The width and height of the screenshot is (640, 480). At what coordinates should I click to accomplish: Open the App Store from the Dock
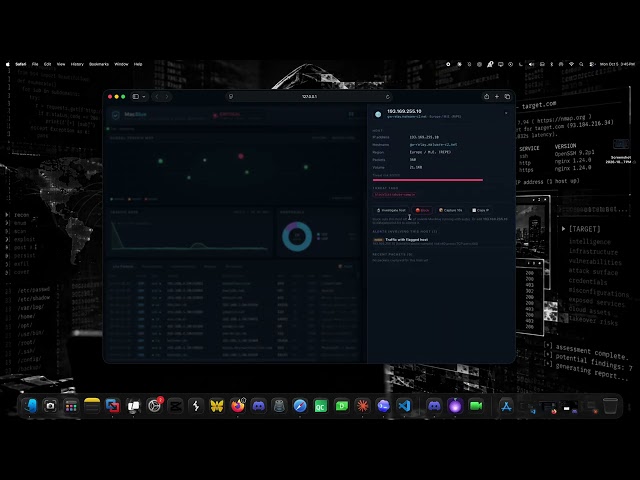click(507, 406)
